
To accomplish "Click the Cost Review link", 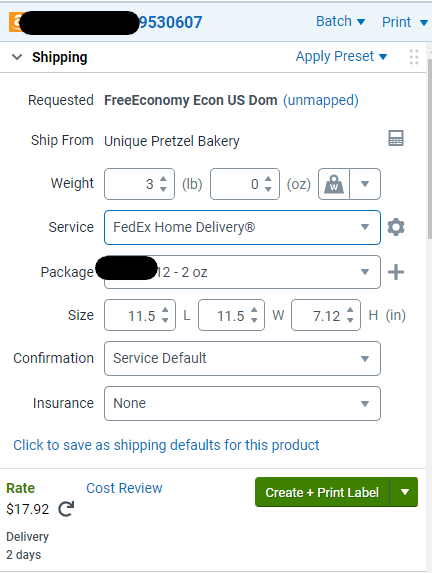I will (x=124, y=488).
